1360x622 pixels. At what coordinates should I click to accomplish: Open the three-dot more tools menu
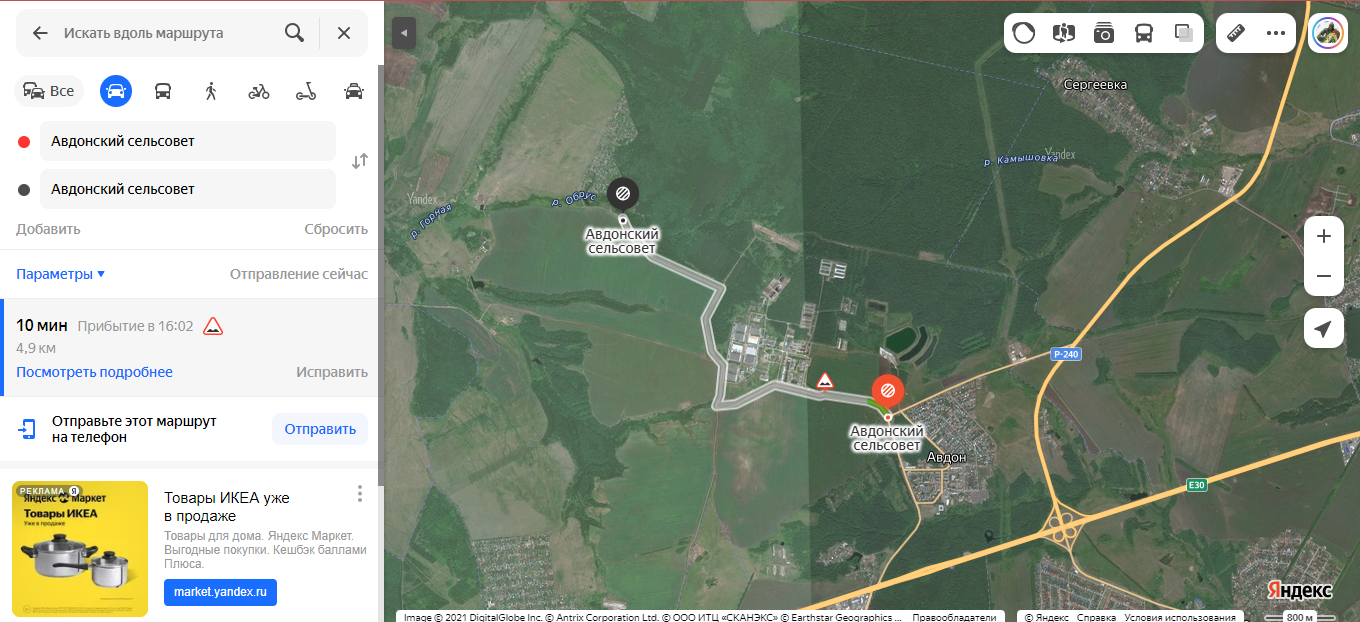pos(1276,33)
